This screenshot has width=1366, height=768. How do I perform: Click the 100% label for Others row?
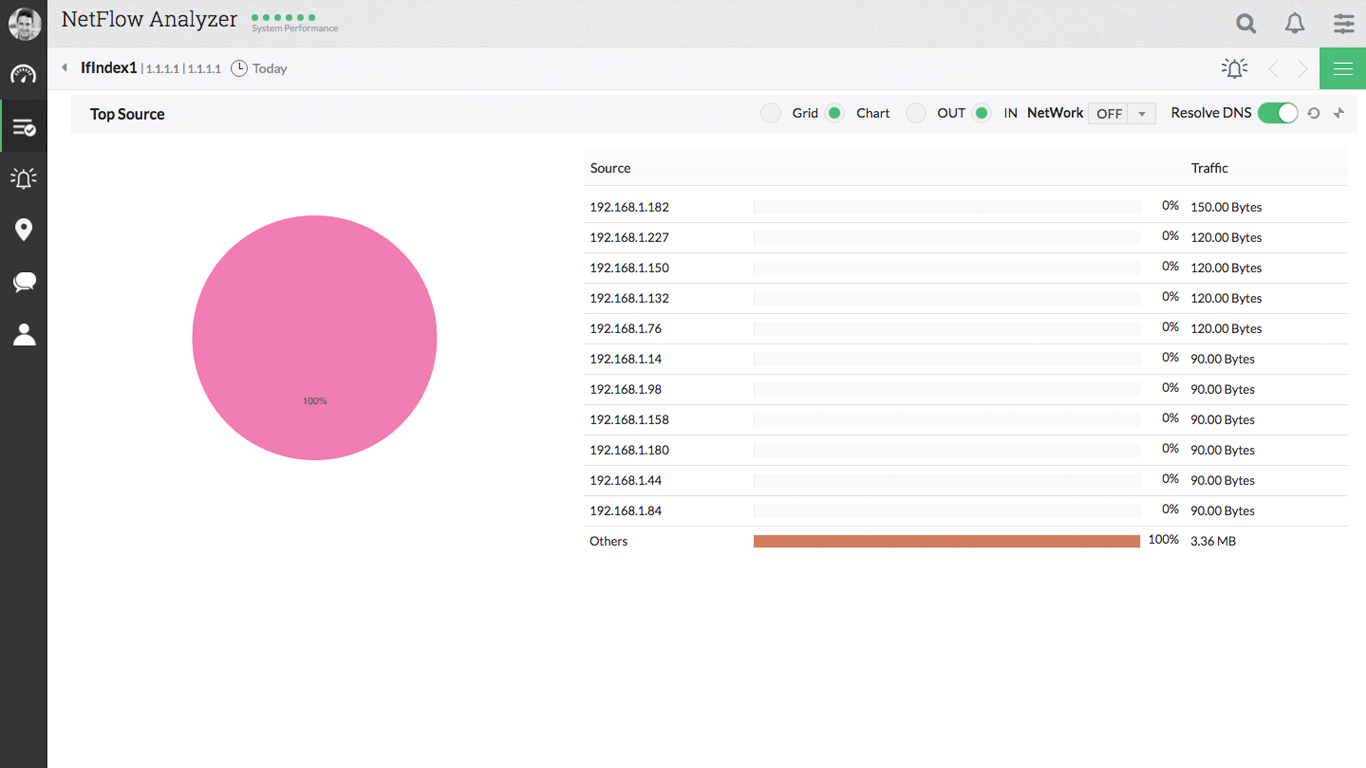click(x=1164, y=540)
